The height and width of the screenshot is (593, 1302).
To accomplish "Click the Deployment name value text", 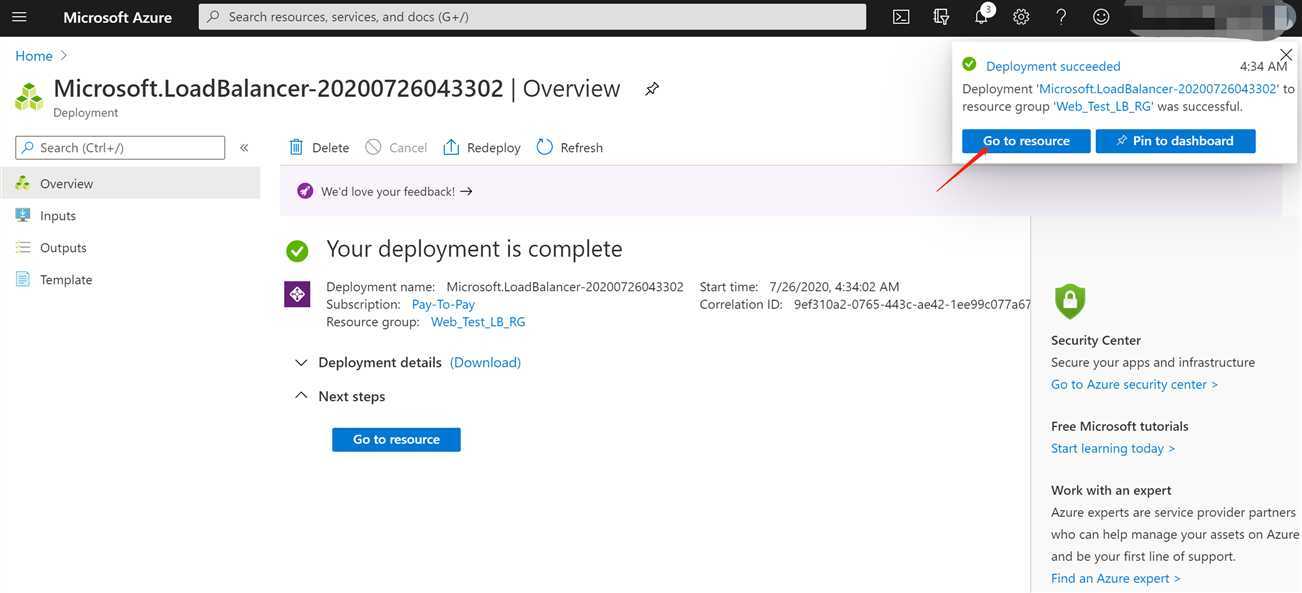I will (x=565, y=286).
